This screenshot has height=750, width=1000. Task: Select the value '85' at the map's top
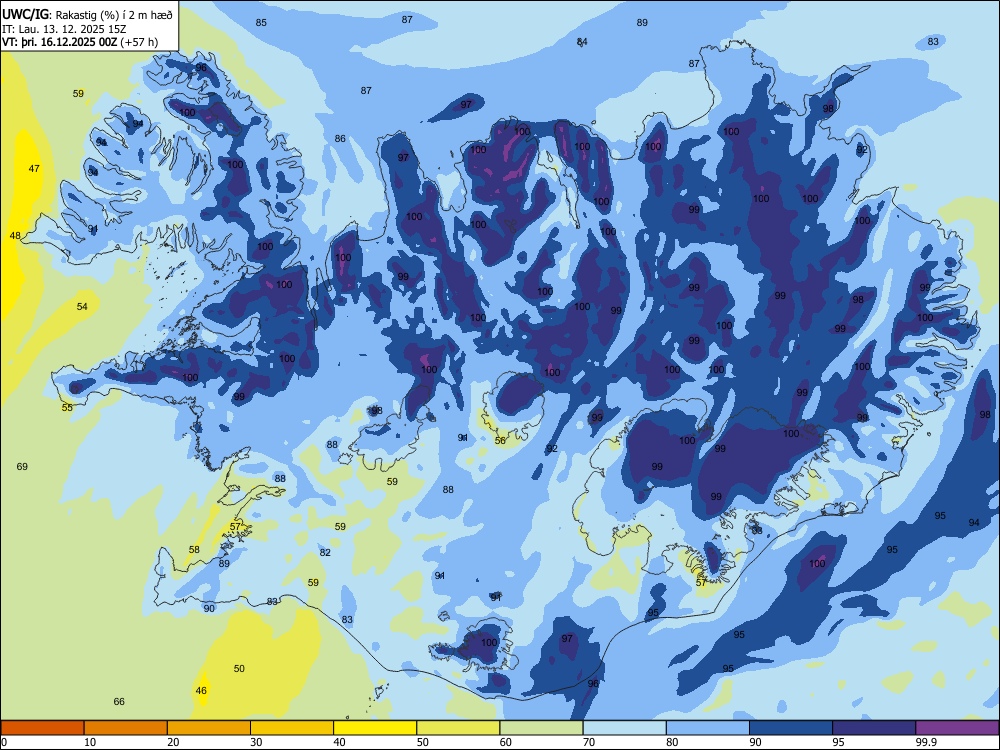261,23
